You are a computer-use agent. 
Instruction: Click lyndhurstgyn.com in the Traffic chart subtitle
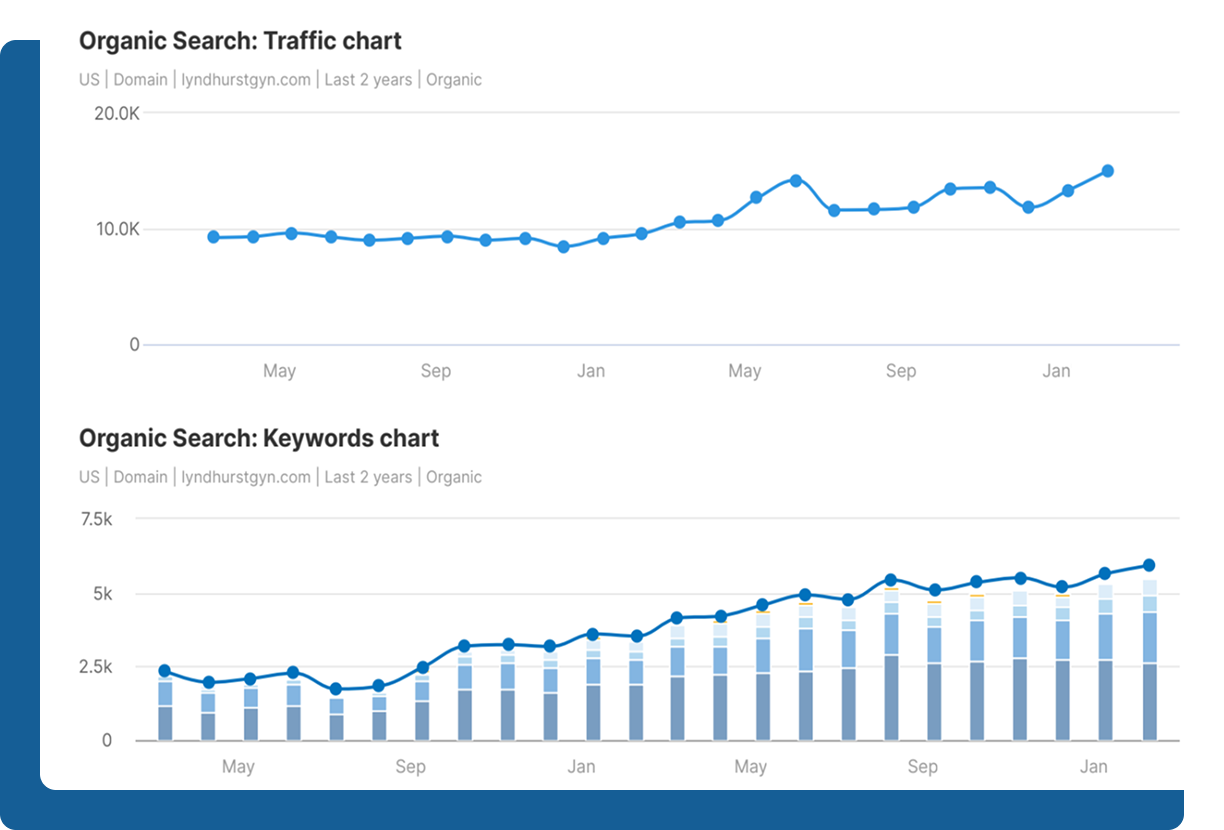point(246,80)
